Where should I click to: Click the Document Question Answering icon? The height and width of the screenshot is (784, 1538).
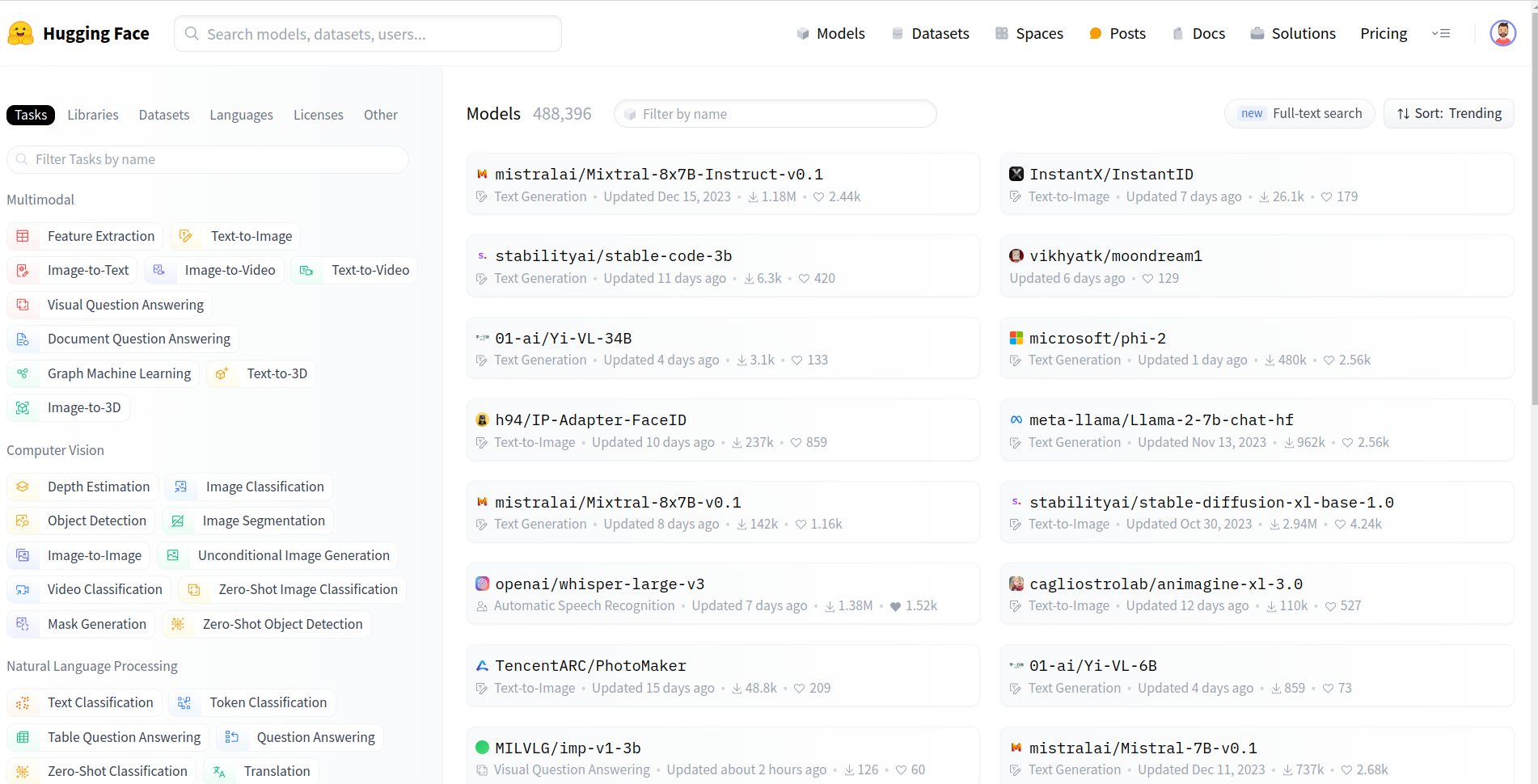point(23,339)
